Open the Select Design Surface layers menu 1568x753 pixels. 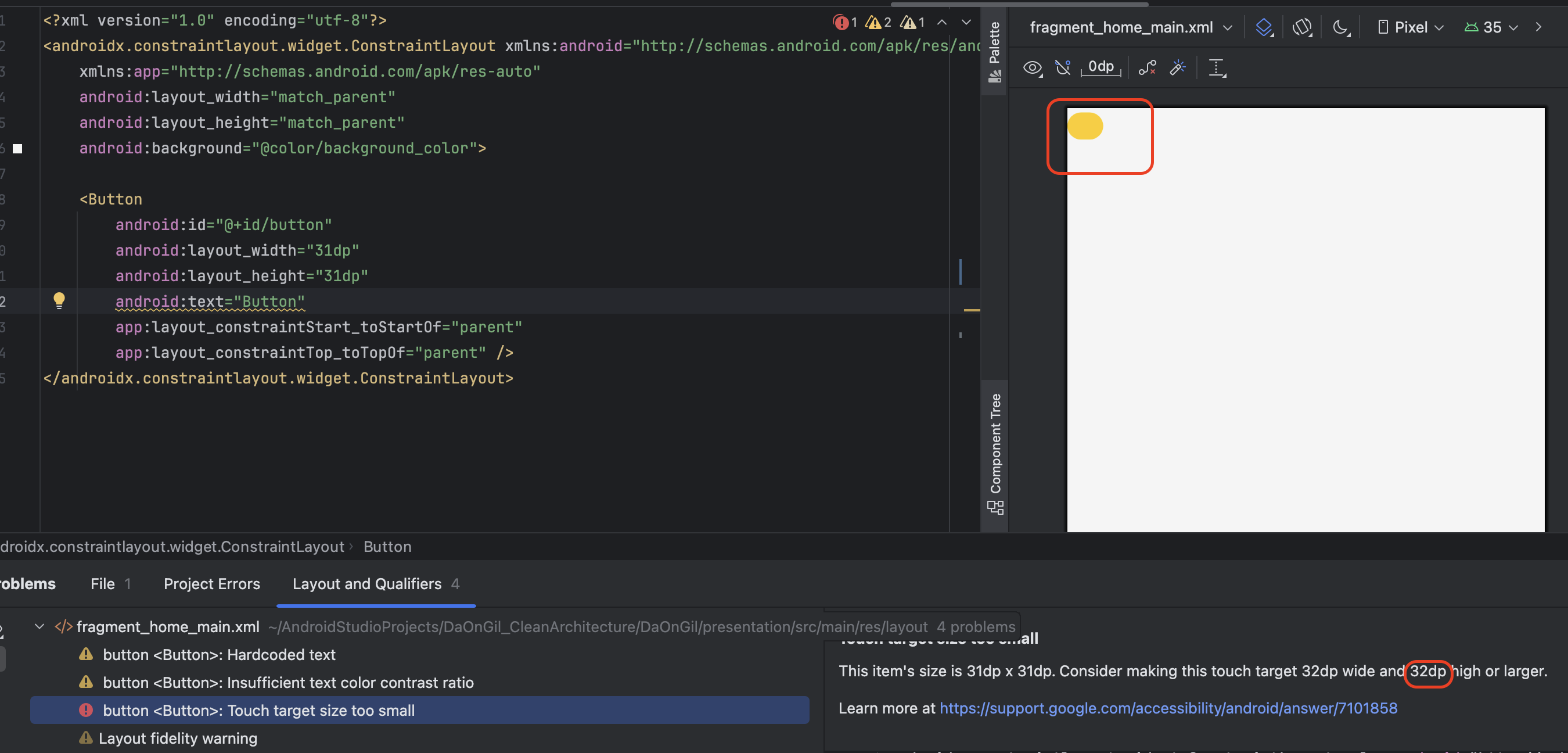1264,27
